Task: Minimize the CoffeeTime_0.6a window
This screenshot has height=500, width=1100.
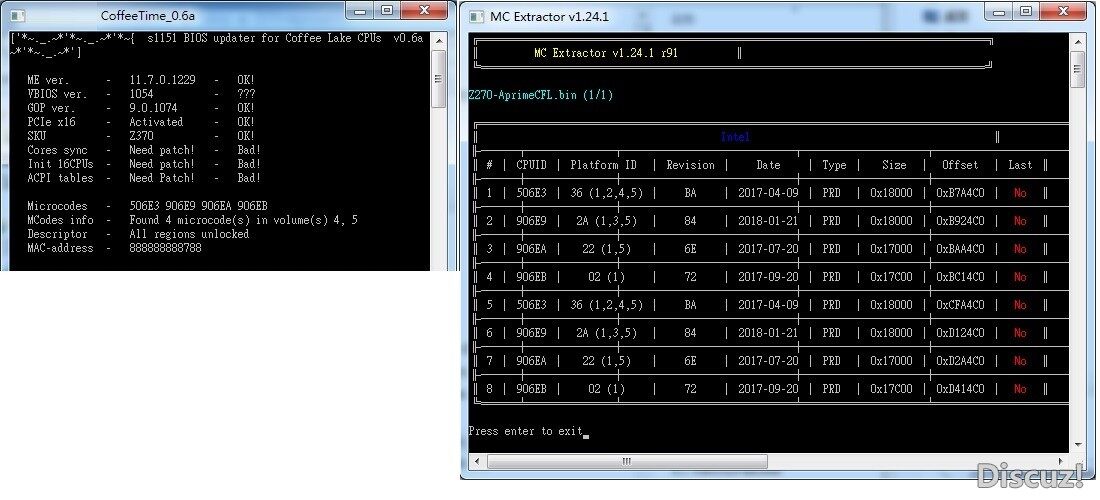Action: [x=361, y=11]
